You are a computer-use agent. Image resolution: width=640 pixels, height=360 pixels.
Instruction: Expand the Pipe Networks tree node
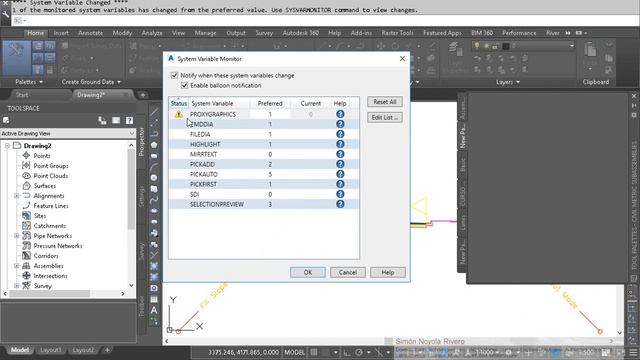[x=17, y=236]
